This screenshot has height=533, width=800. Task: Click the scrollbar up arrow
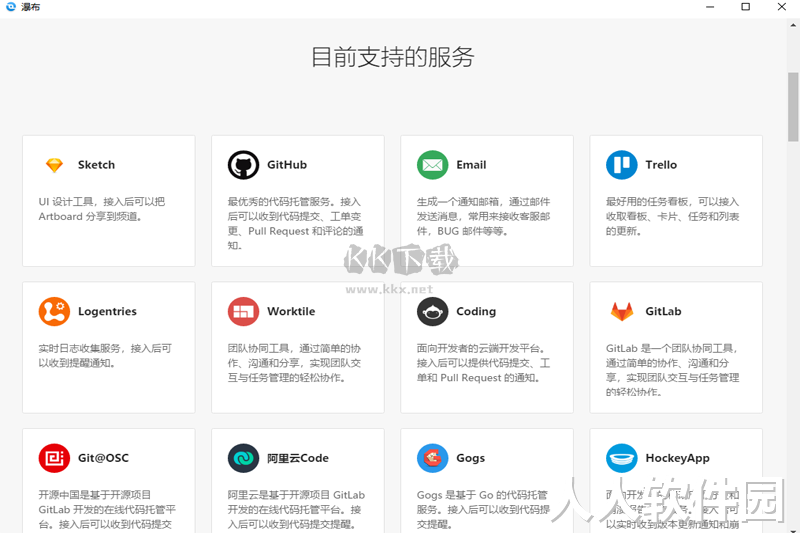pyautogui.click(x=793, y=24)
